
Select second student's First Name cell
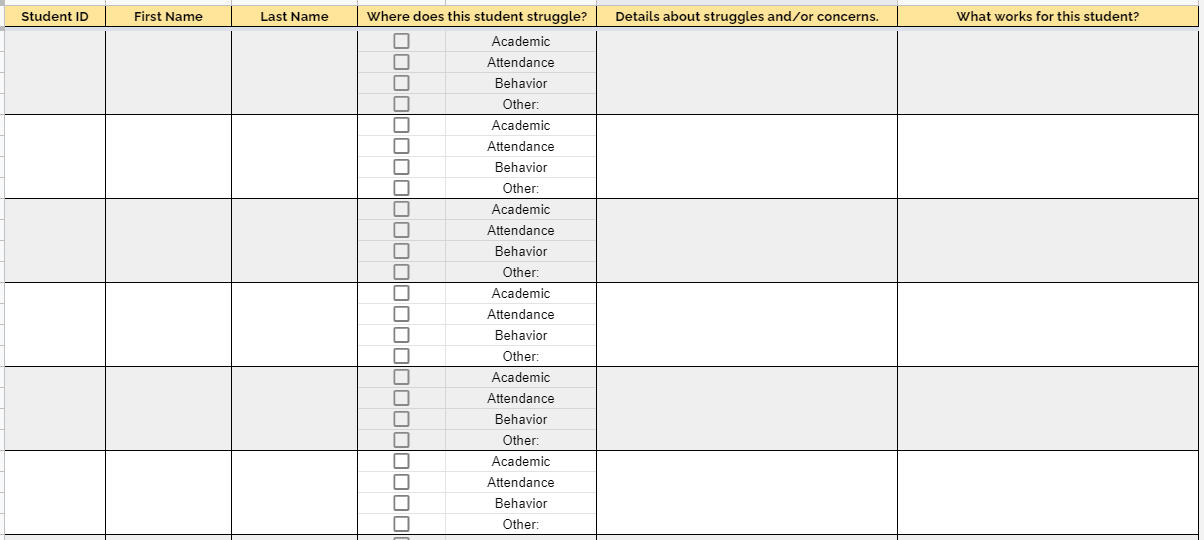pos(168,156)
